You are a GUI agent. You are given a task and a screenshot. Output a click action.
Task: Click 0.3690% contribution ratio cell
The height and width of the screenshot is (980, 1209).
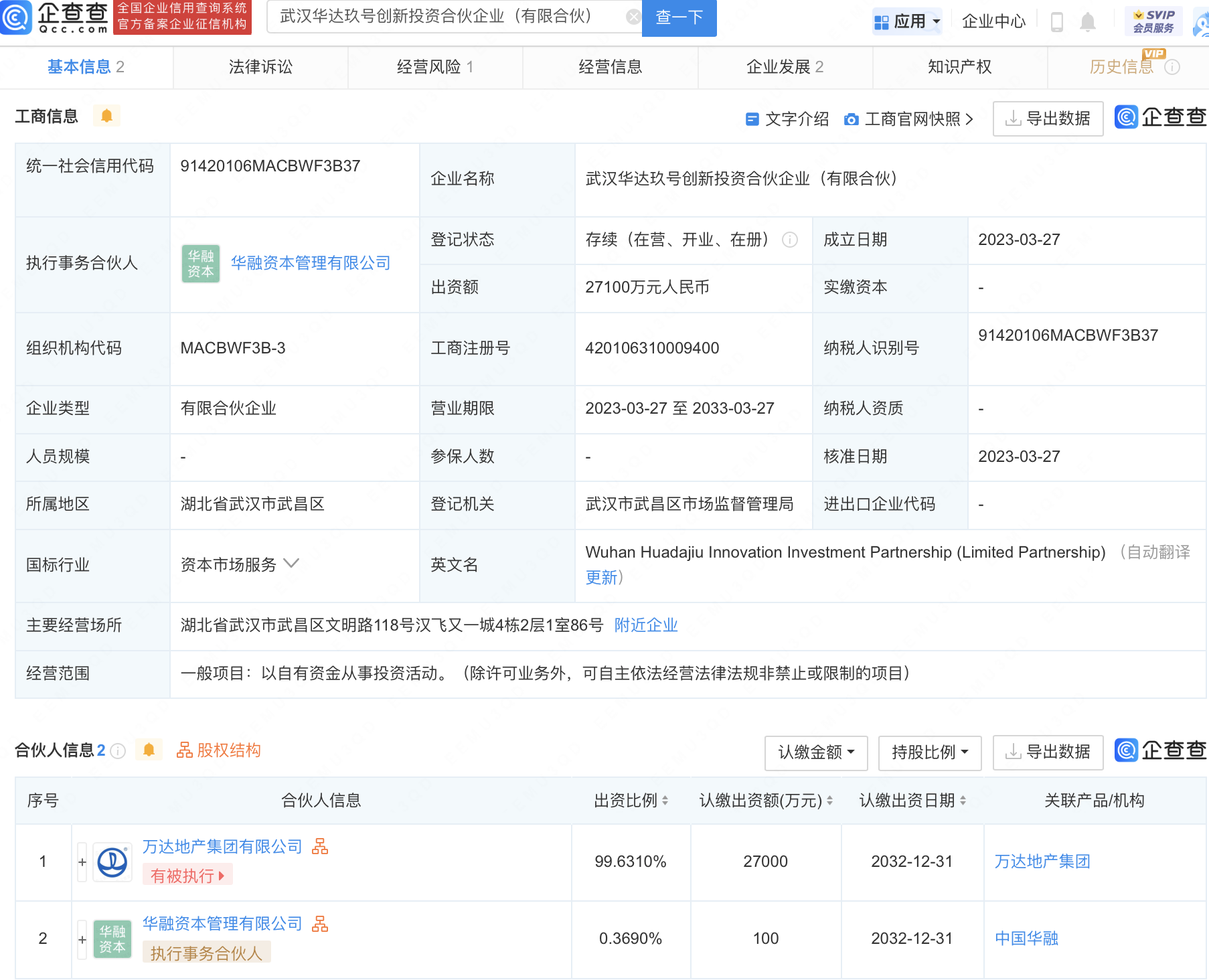point(631,938)
